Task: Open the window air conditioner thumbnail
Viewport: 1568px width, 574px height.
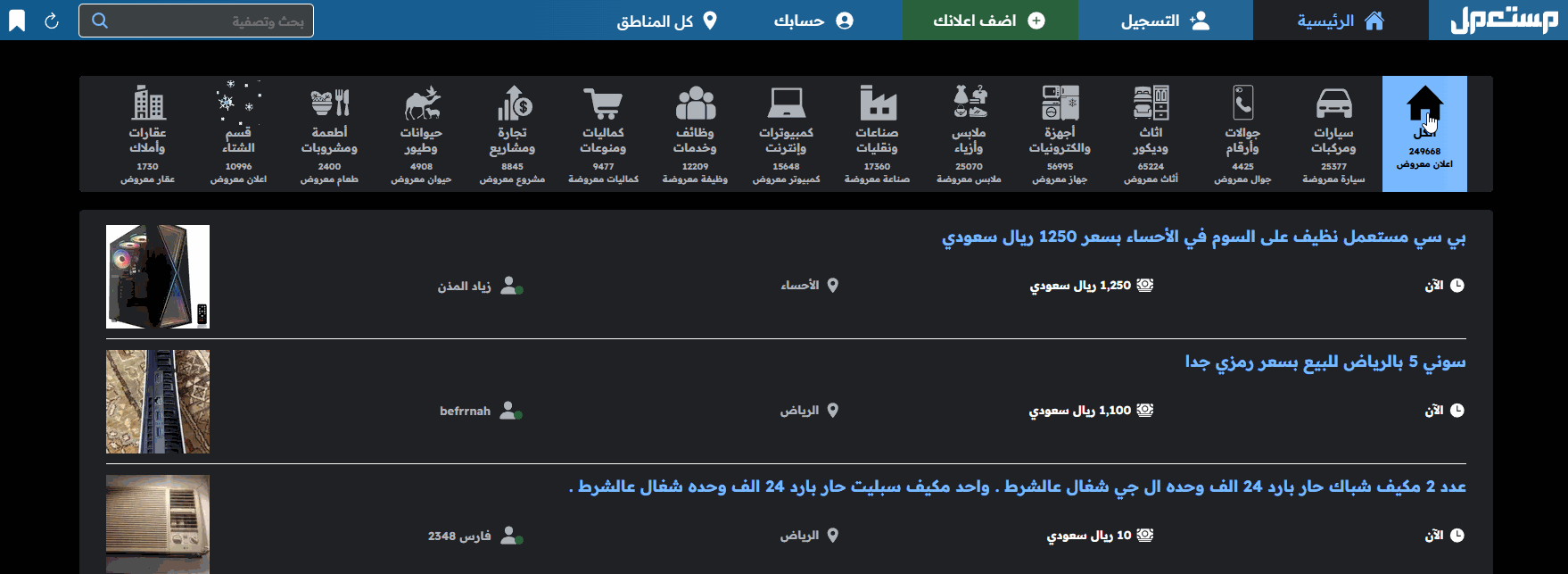Action: [158, 524]
